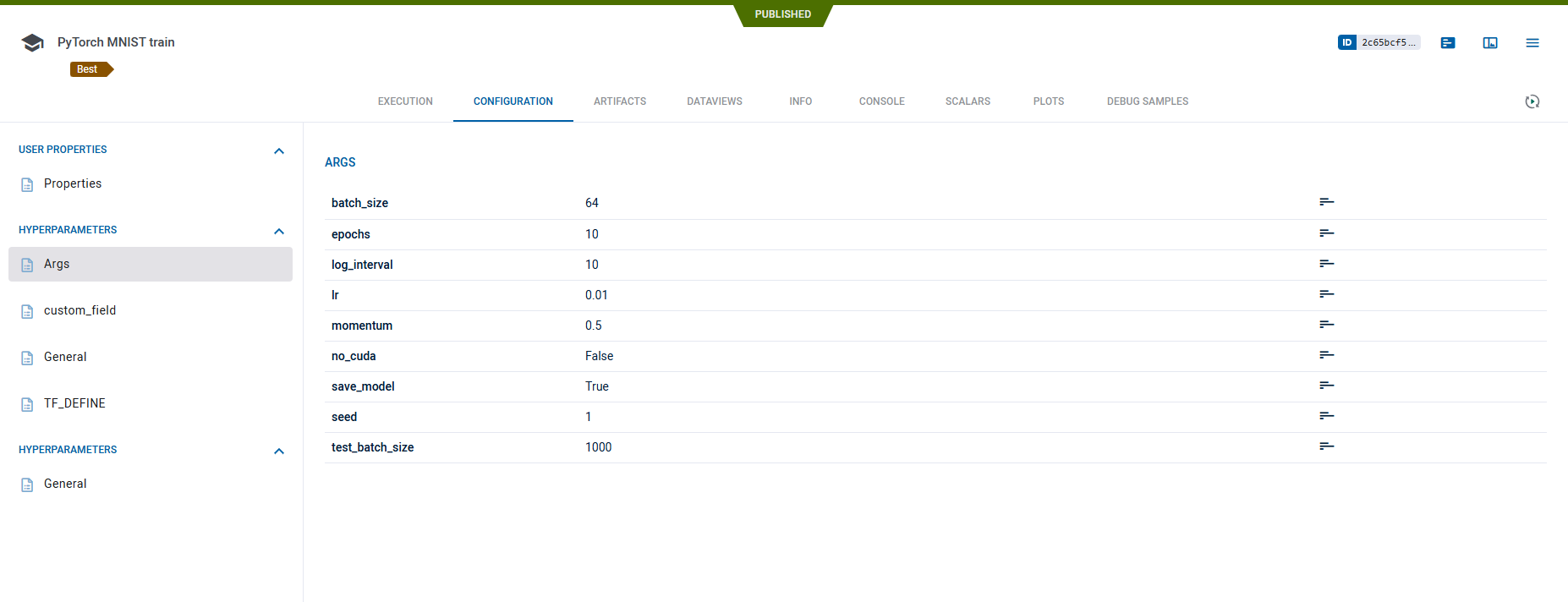Click the experiment ID badge
The width and height of the screenshot is (1568, 602).
[1378, 42]
